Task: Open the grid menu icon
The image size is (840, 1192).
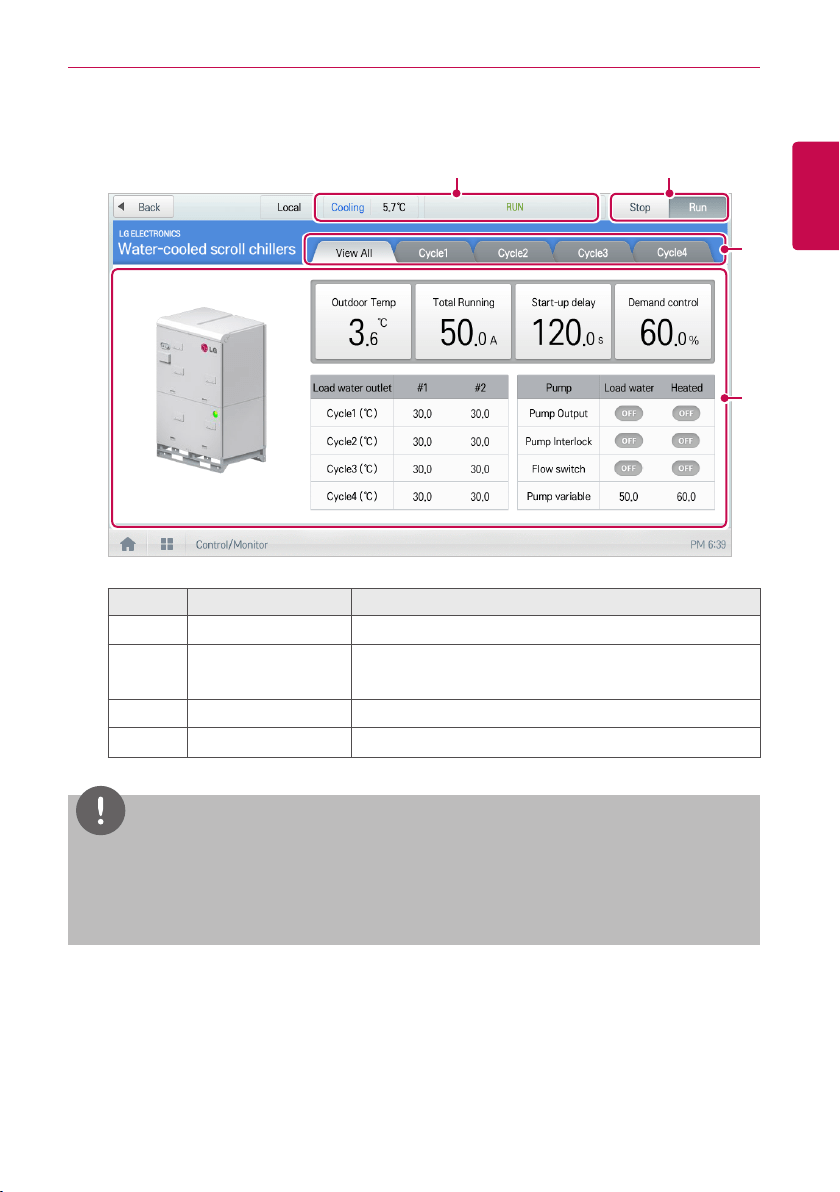Action: coord(167,544)
